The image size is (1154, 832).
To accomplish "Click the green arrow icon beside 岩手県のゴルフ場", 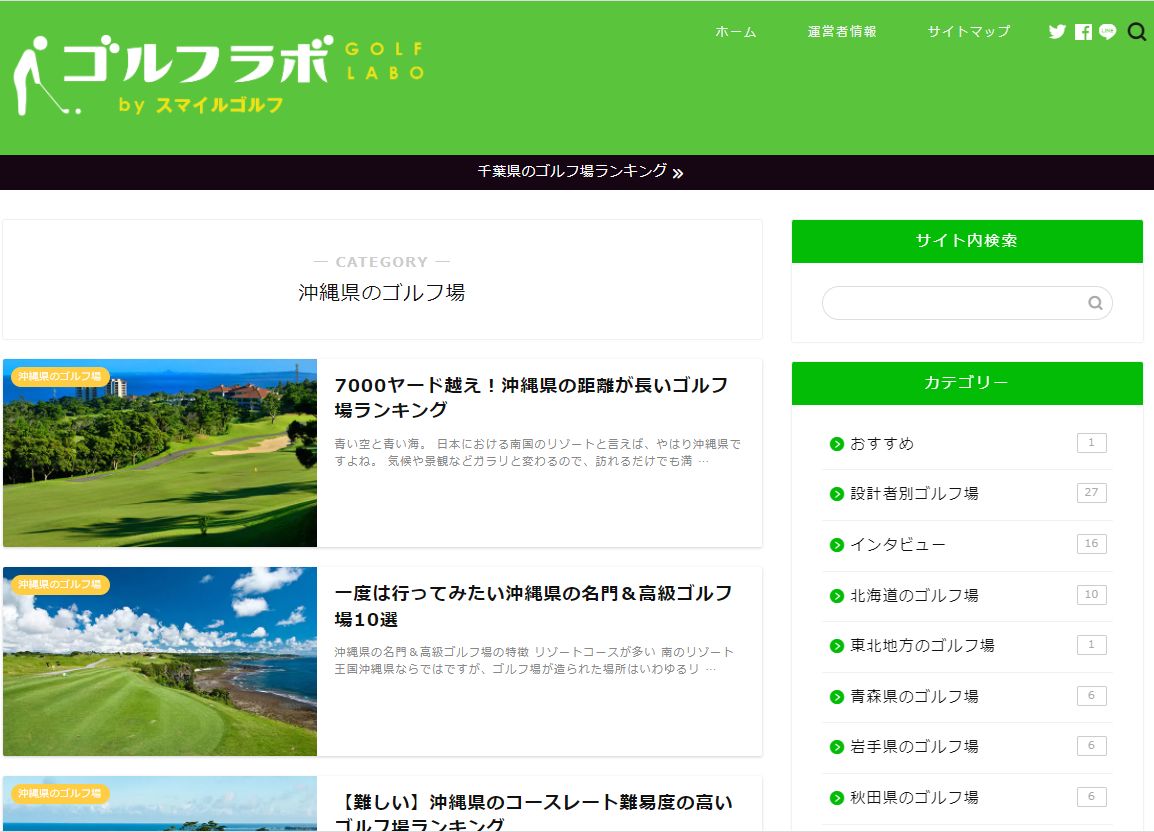I will click(x=836, y=747).
